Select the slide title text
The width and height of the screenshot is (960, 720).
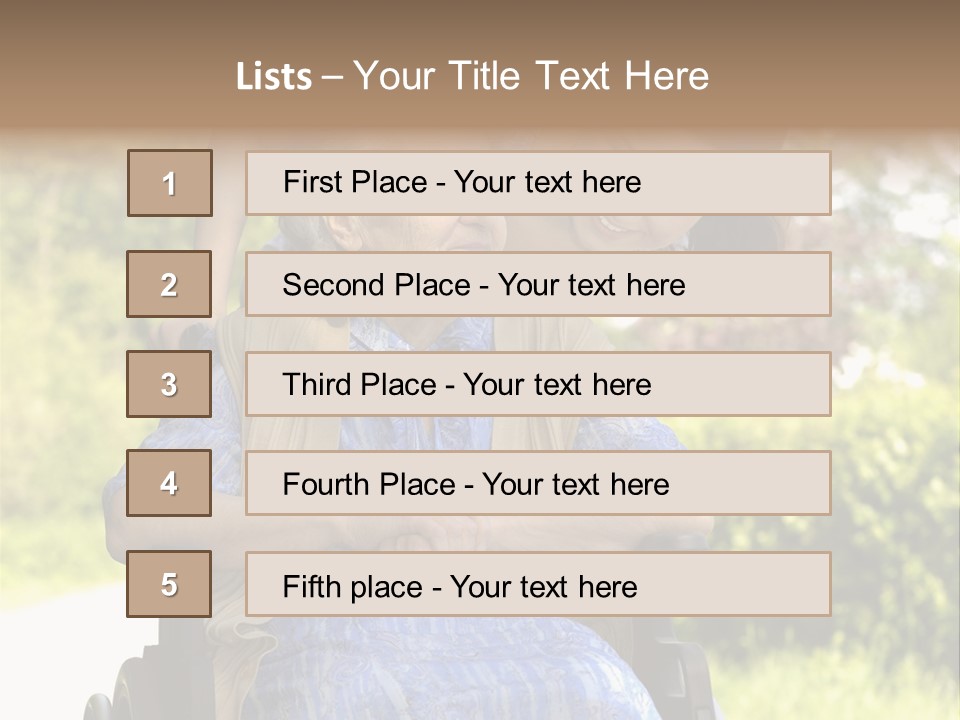coord(472,76)
